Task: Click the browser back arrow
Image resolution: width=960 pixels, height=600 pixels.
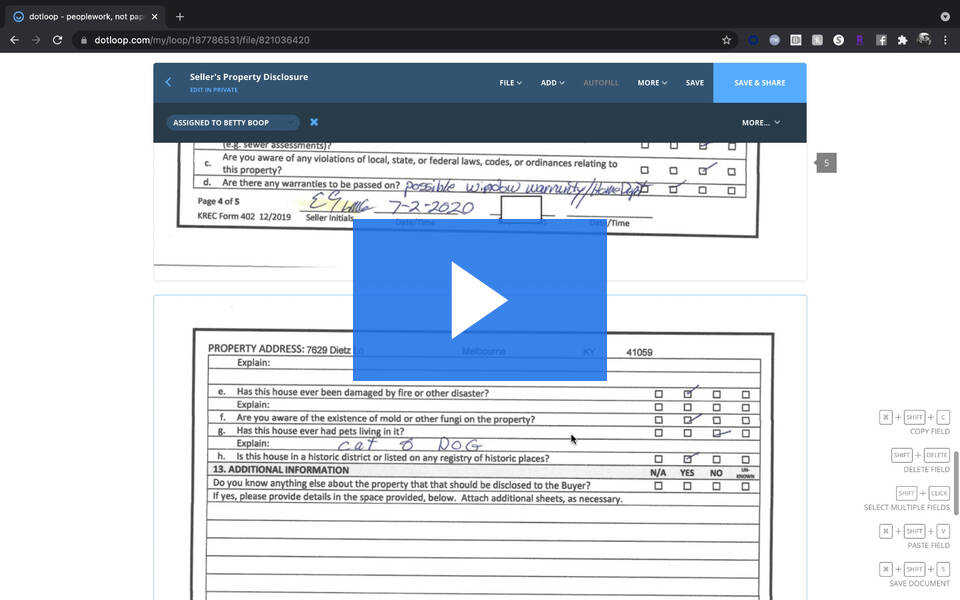Action: click(x=15, y=40)
